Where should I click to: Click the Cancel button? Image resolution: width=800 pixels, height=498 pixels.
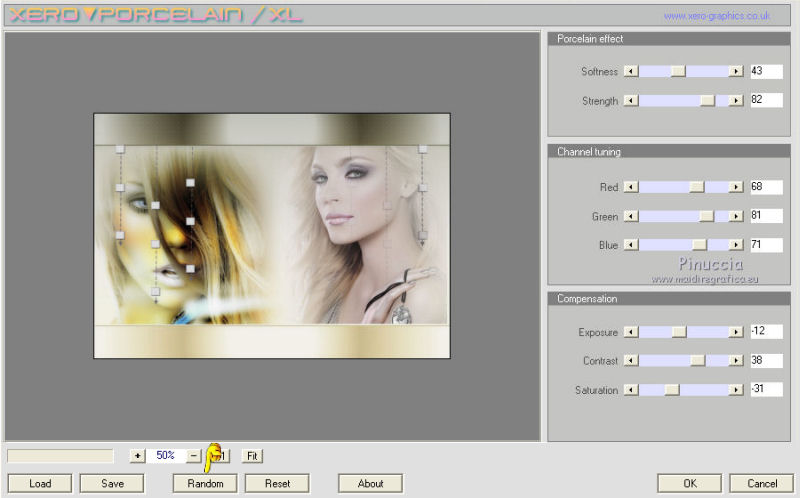click(762, 483)
